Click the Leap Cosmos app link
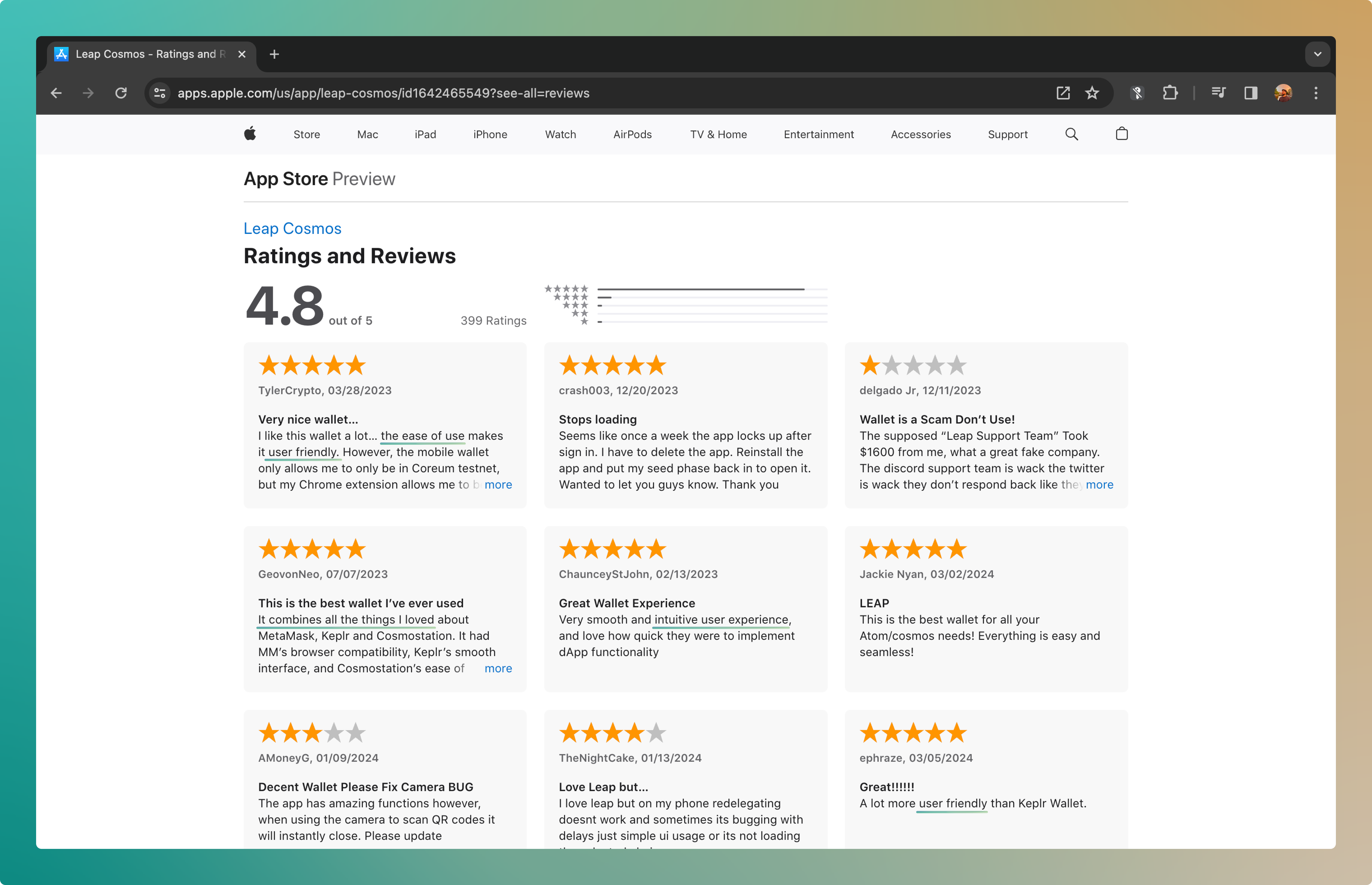The height and width of the screenshot is (885, 1372). point(292,228)
